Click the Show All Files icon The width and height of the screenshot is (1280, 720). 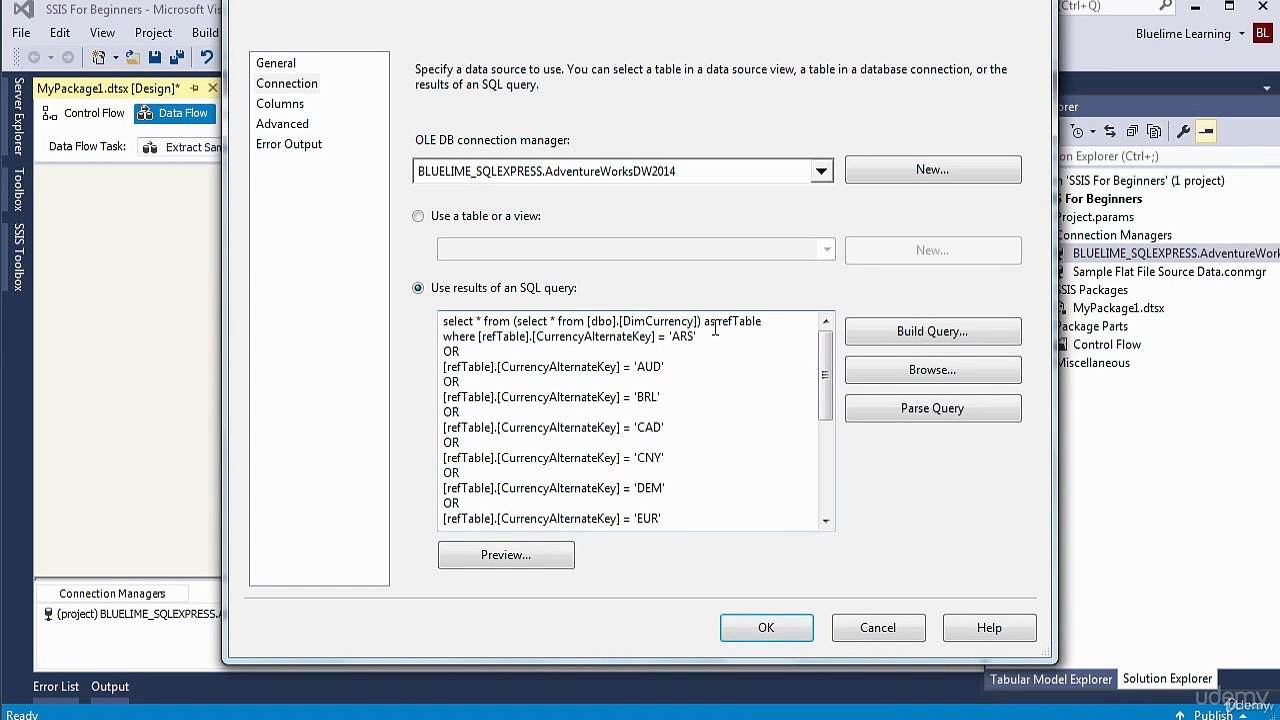coord(1154,132)
